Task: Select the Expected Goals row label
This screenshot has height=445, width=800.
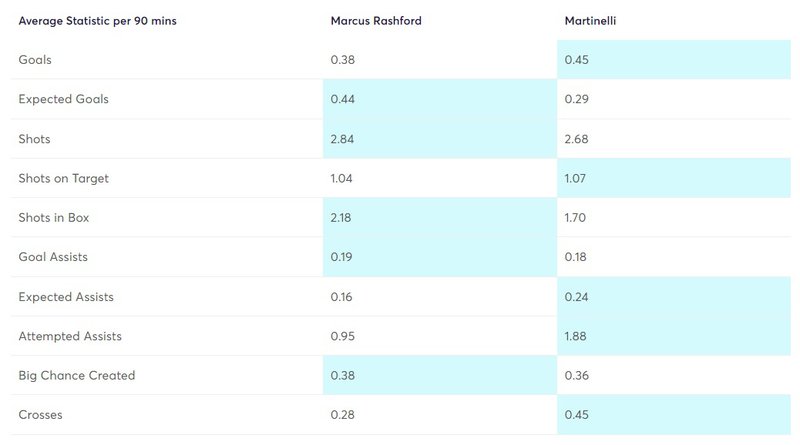Action: [x=63, y=99]
